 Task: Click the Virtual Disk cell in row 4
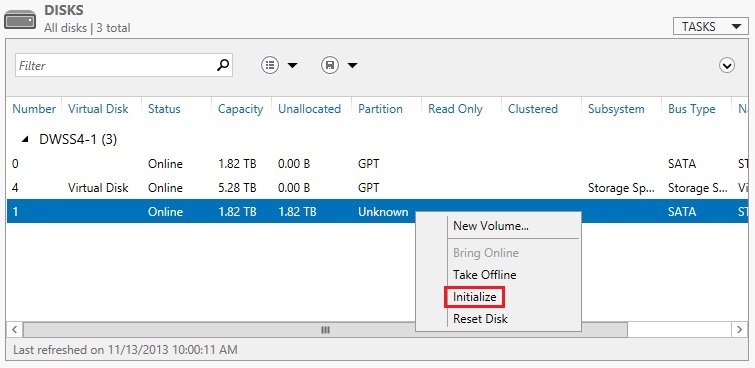[x=98, y=188]
